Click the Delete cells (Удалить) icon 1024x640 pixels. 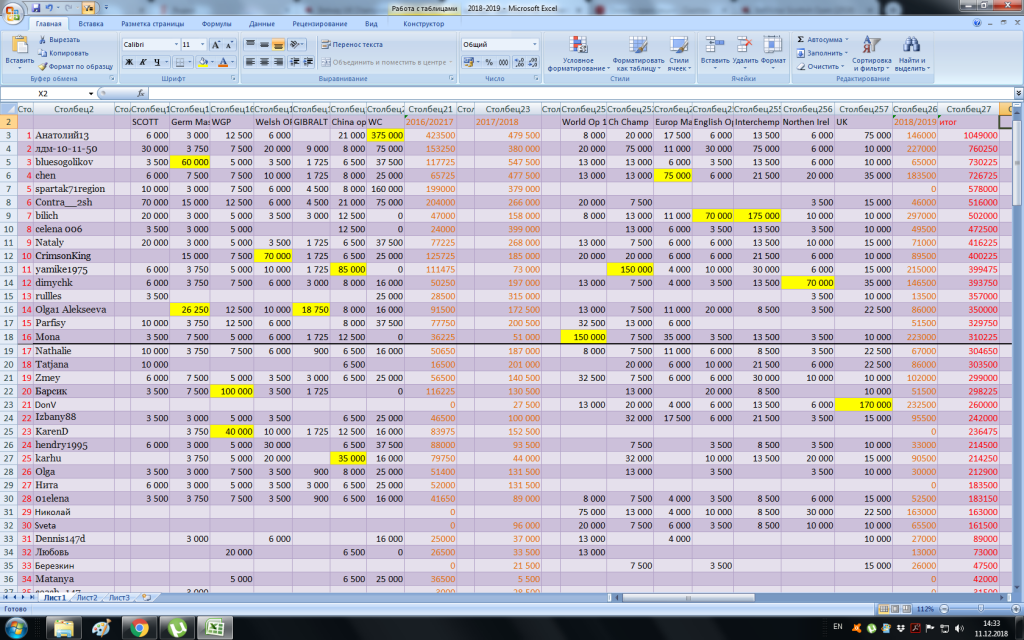(744, 45)
